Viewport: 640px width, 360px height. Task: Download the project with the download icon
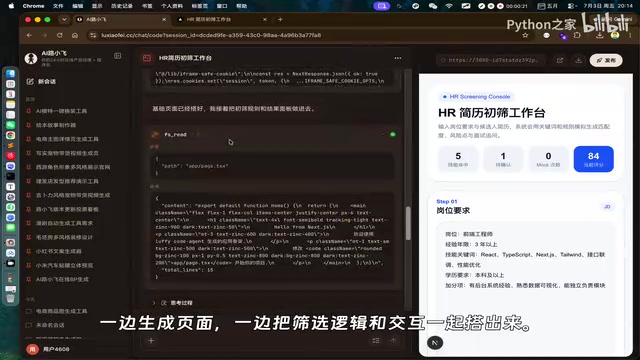tap(578, 60)
